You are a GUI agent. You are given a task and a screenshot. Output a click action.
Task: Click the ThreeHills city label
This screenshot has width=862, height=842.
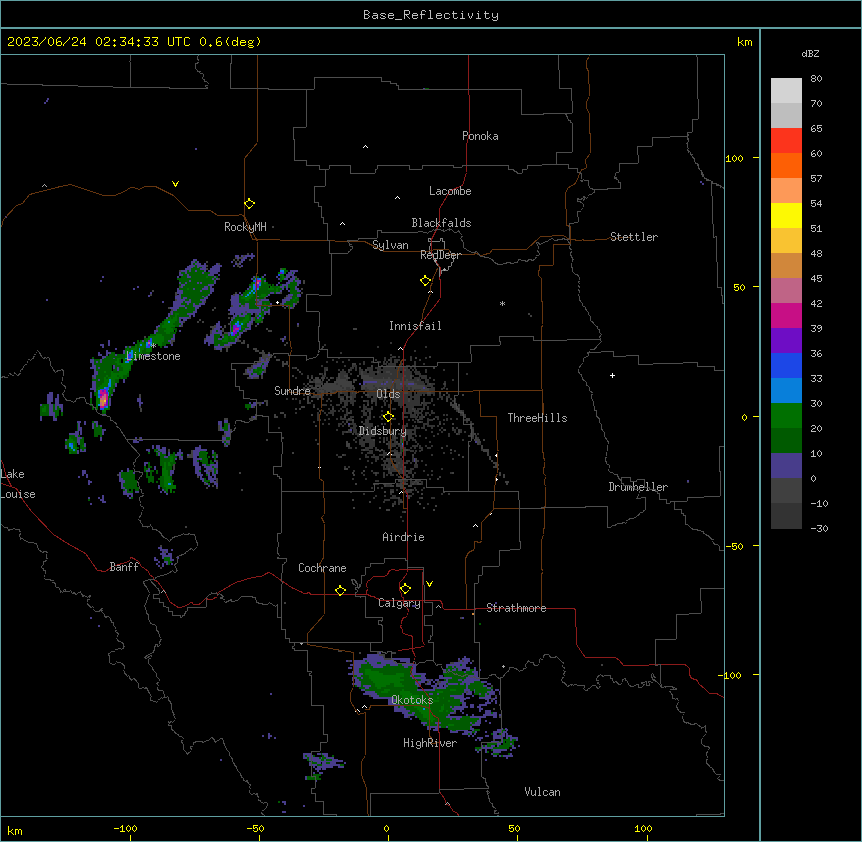click(537, 418)
